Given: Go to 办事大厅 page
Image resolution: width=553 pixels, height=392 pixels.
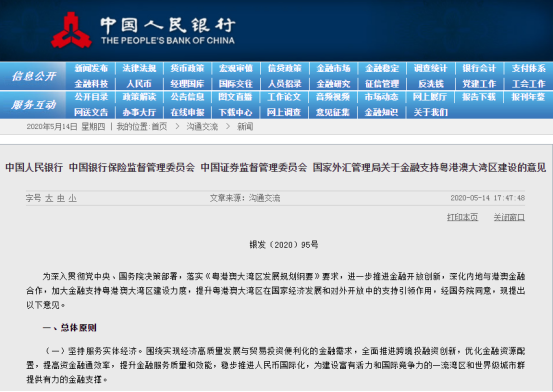Looking at the screenshot, I should 139,112.
